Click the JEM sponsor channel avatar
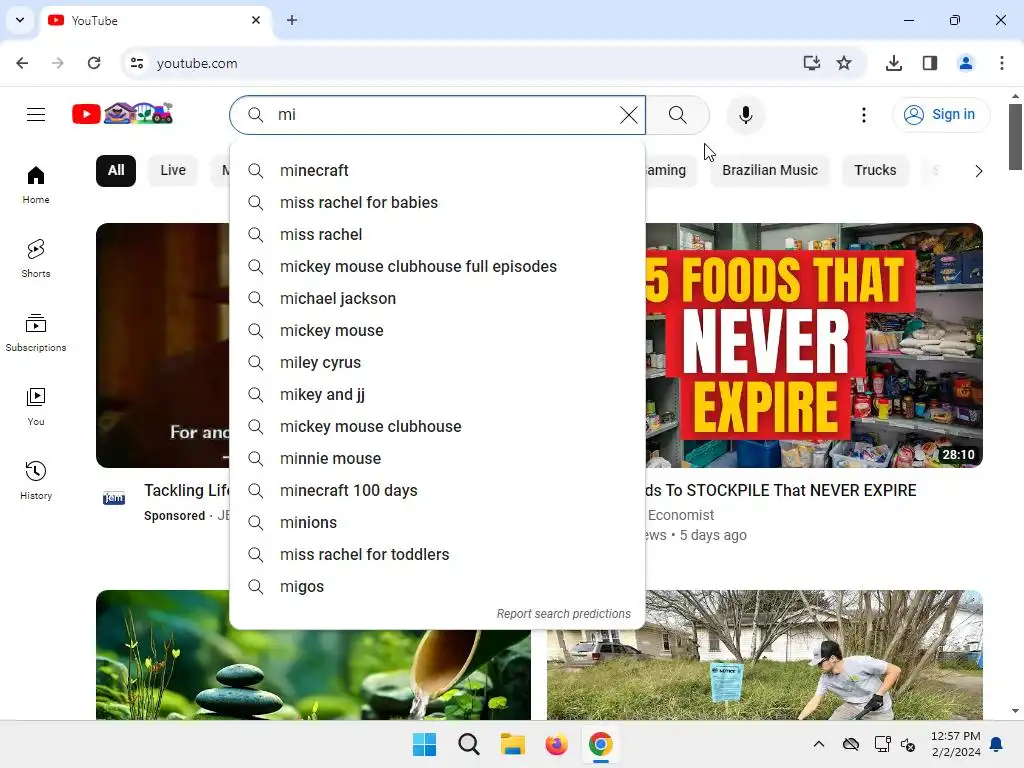Screen dimensions: 1024x768 (x=114, y=498)
